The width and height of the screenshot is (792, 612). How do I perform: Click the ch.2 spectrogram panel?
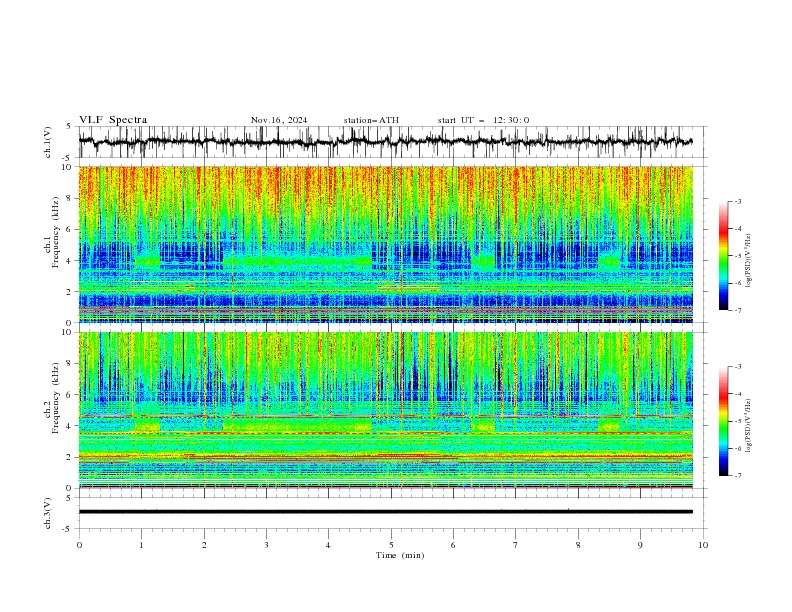386,410
